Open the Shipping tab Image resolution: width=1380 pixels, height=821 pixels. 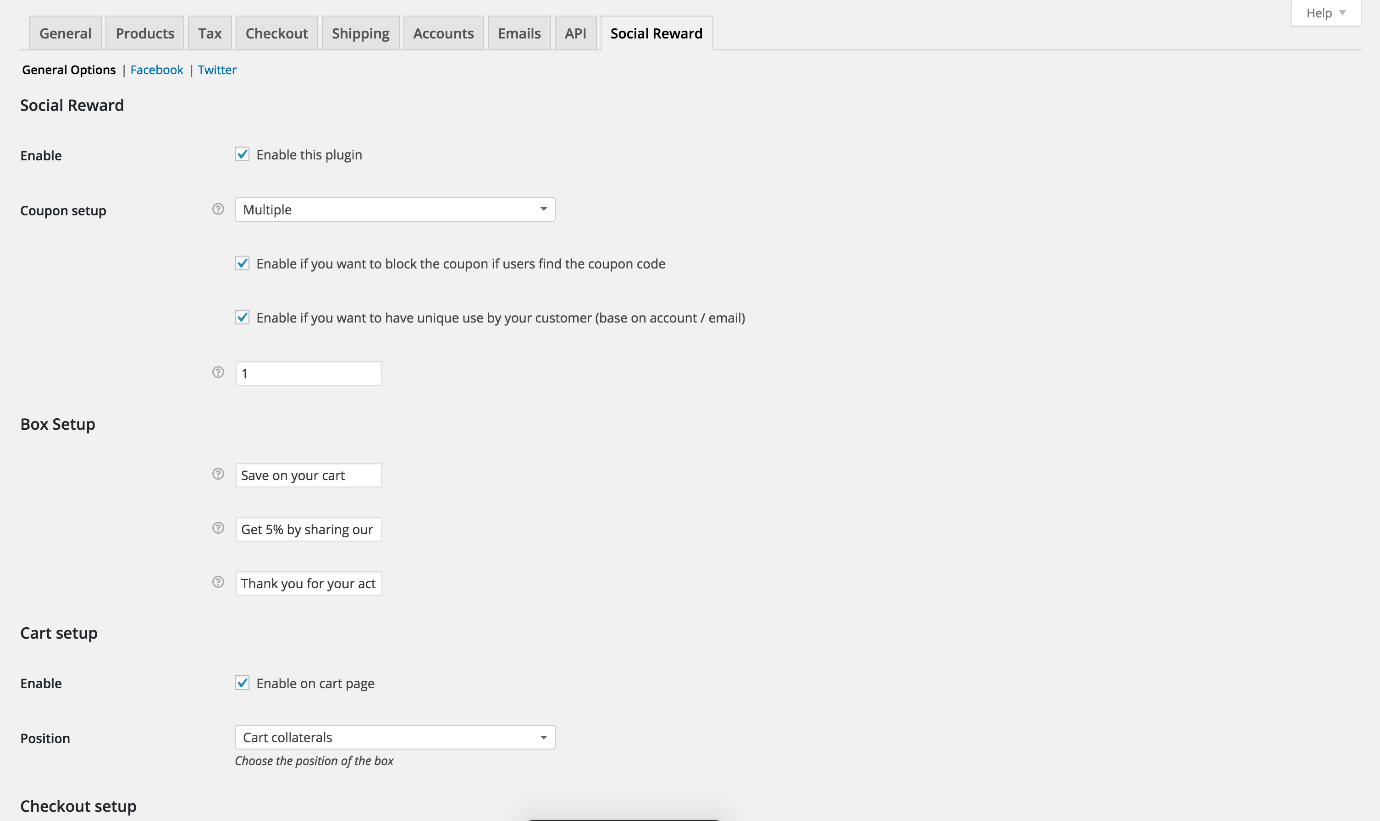click(x=360, y=33)
